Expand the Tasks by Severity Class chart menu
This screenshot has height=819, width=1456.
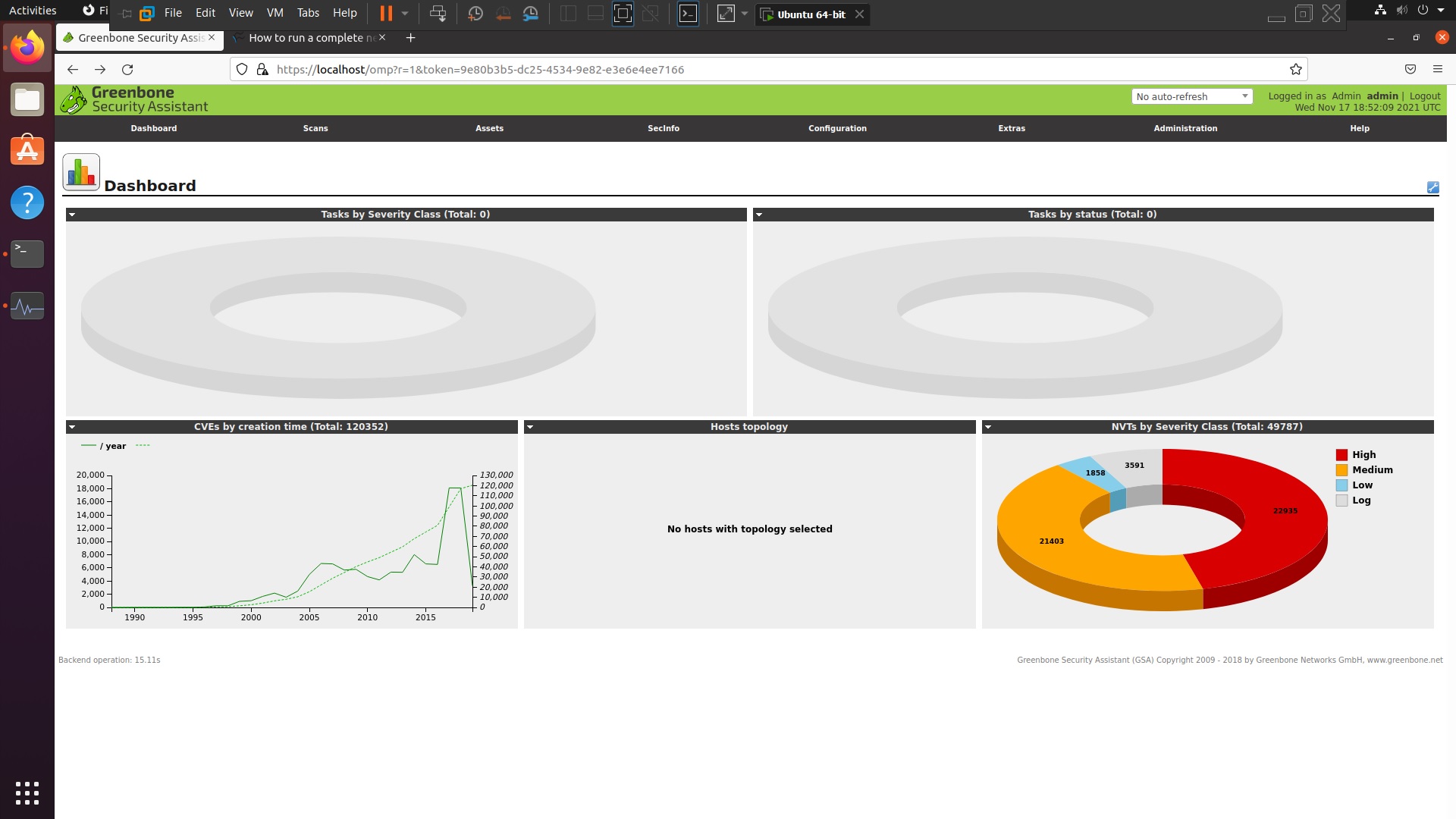(x=72, y=215)
